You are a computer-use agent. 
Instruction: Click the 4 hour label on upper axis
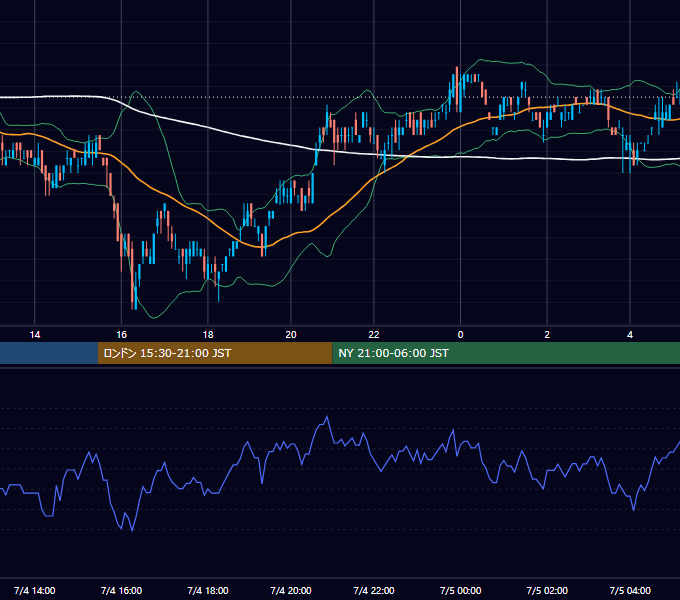[630, 335]
